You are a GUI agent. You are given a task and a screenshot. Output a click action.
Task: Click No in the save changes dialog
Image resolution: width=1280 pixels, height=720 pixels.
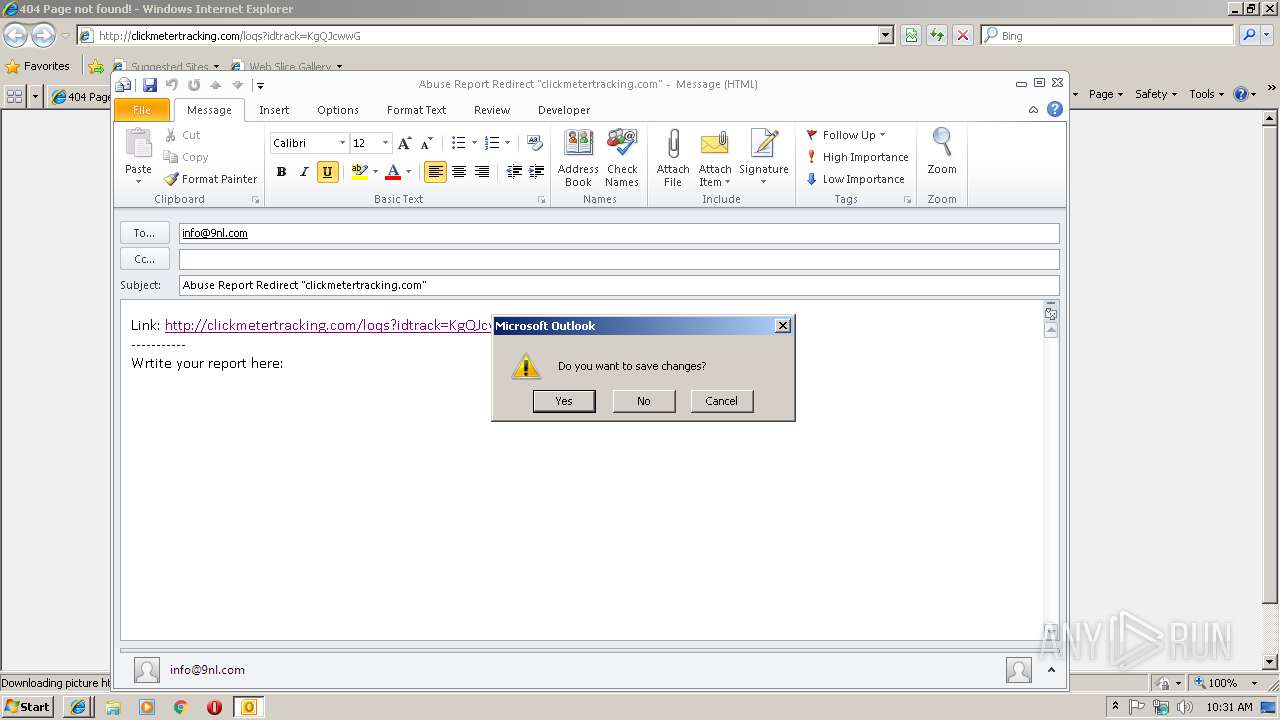click(643, 401)
